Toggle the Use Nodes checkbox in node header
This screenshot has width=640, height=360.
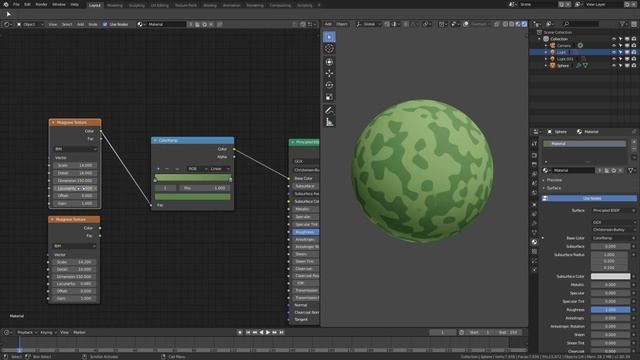[105, 24]
